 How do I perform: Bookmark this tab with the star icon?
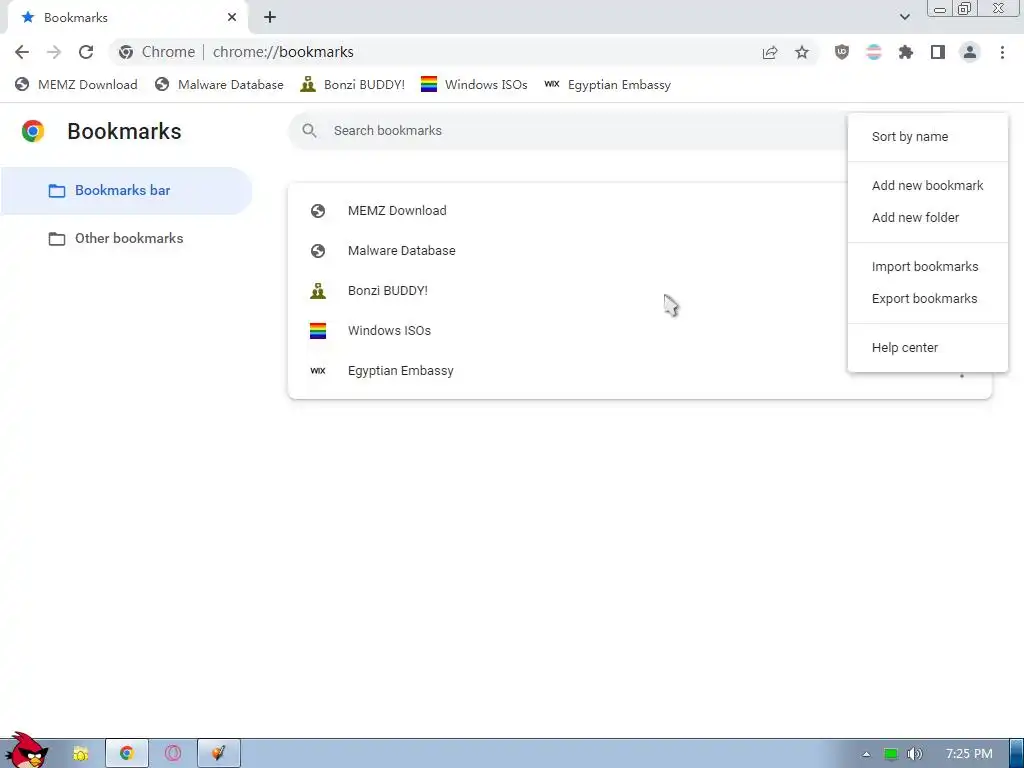pyautogui.click(x=802, y=52)
